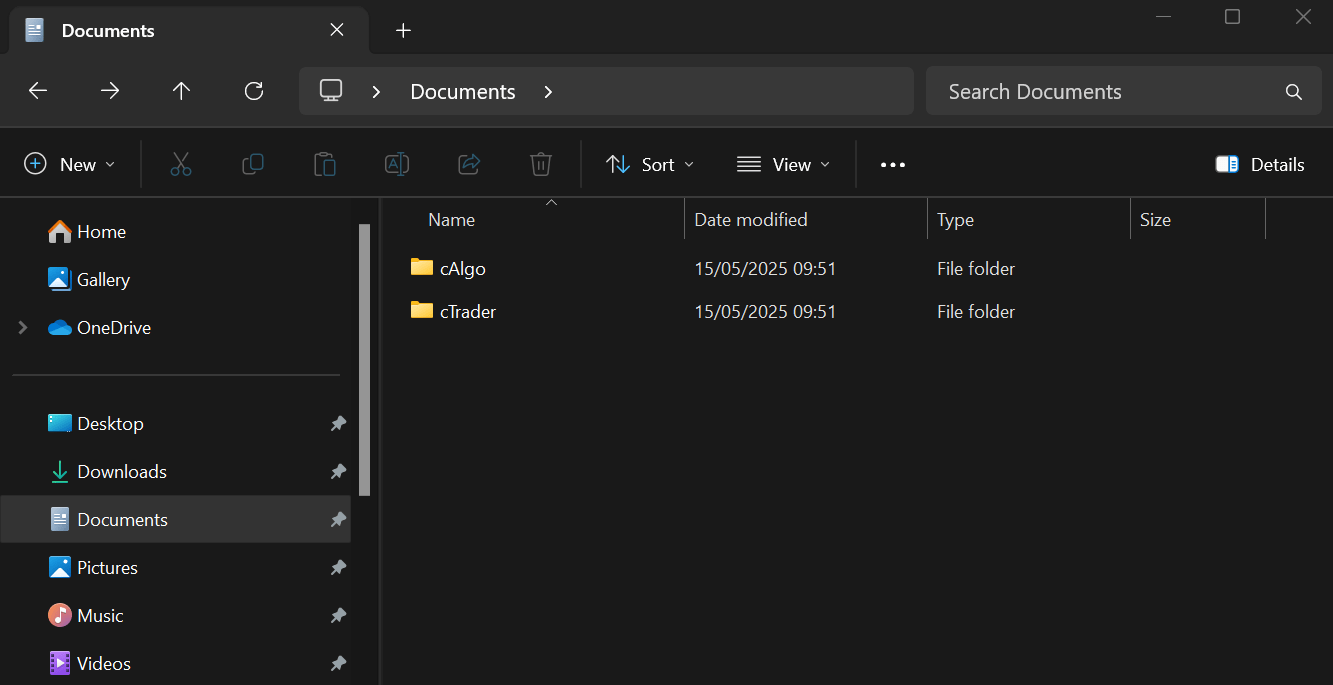
Task: Open the See more ellipsis menu
Action: pos(893,165)
